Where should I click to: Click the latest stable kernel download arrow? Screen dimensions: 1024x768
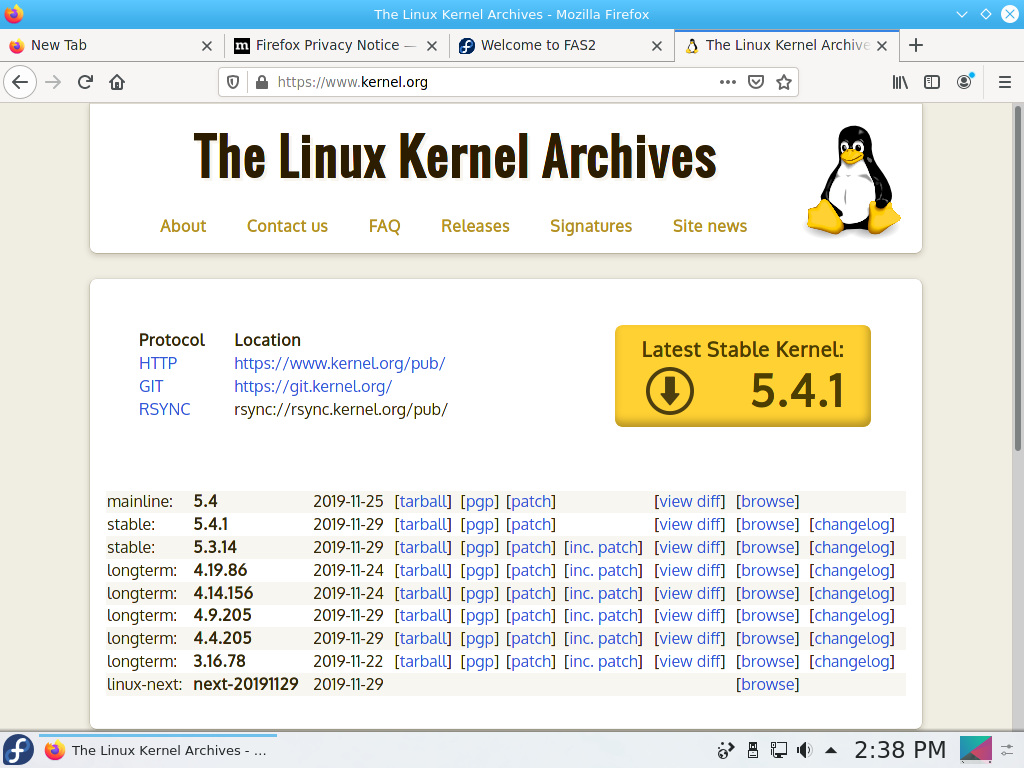pyautogui.click(x=669, y=391)
